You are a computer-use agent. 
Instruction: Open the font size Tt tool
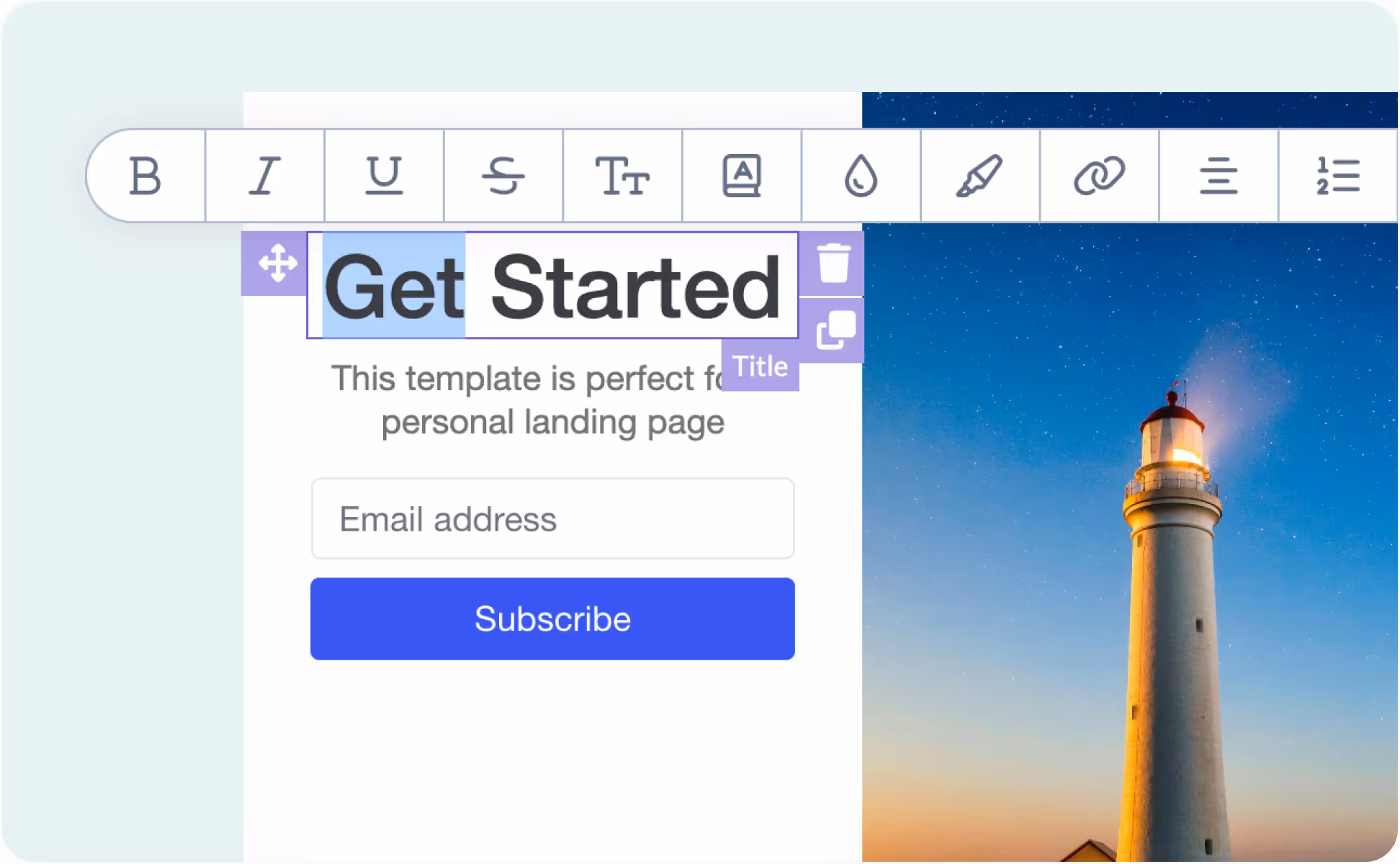coord(622,176)
